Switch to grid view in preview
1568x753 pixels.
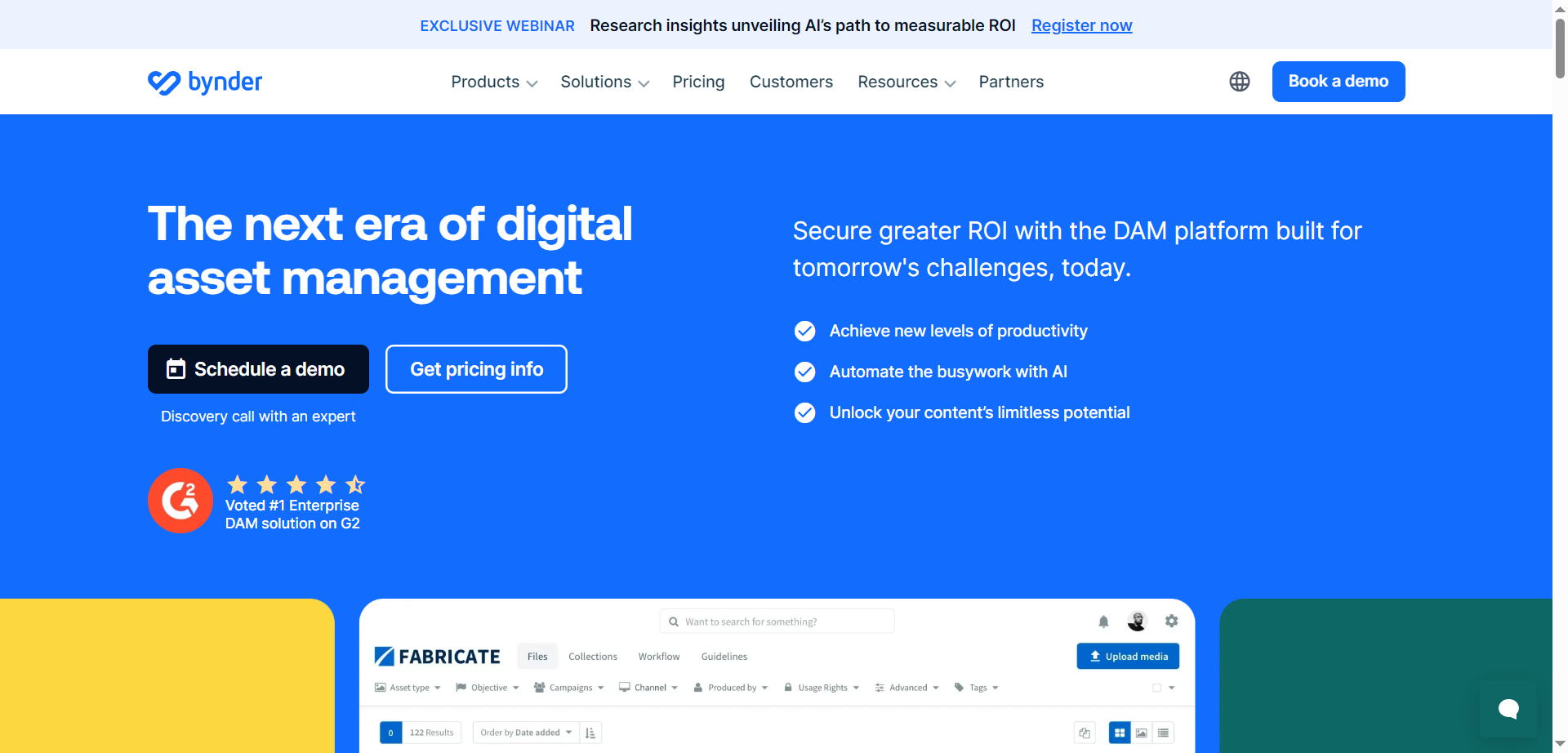[1120, 733]
